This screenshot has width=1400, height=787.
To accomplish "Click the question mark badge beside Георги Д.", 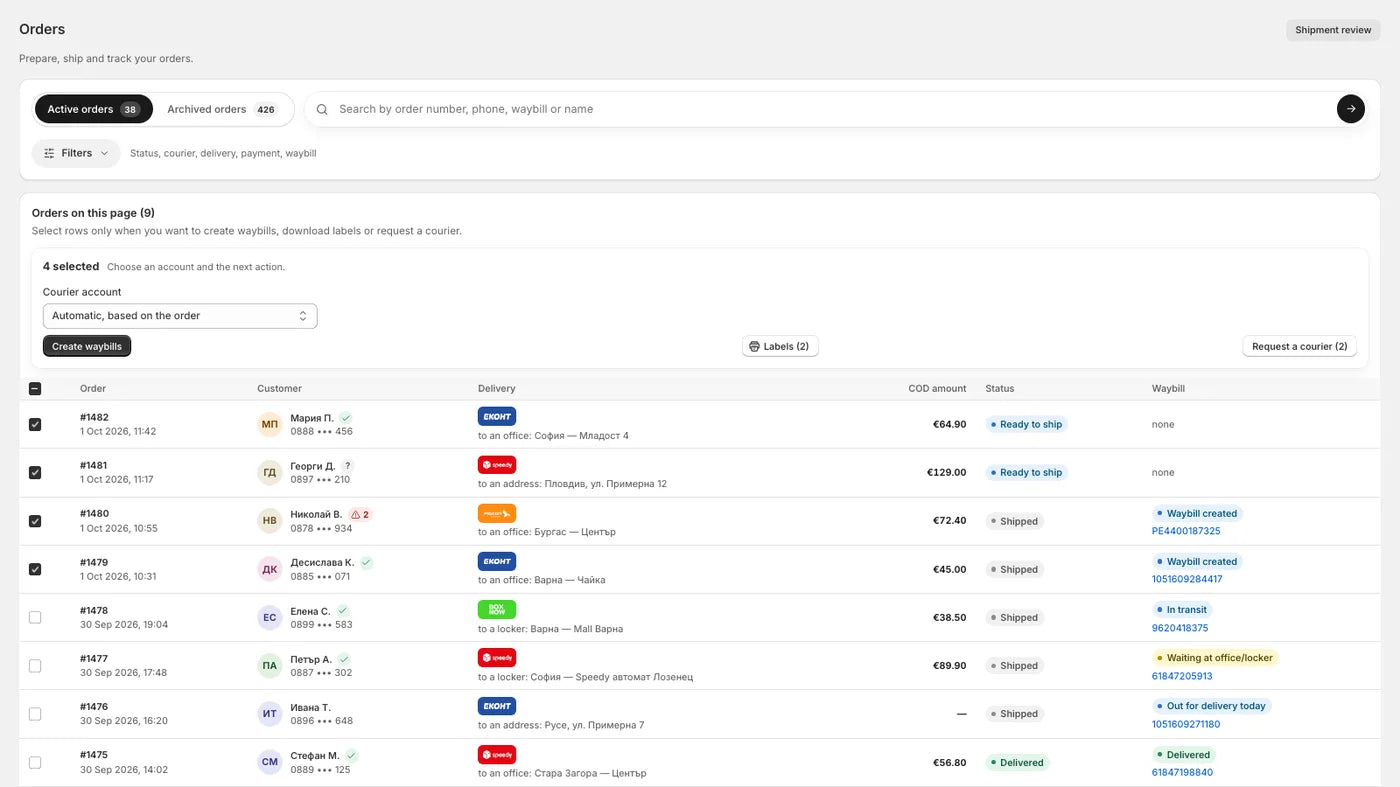I will (347, 466).
